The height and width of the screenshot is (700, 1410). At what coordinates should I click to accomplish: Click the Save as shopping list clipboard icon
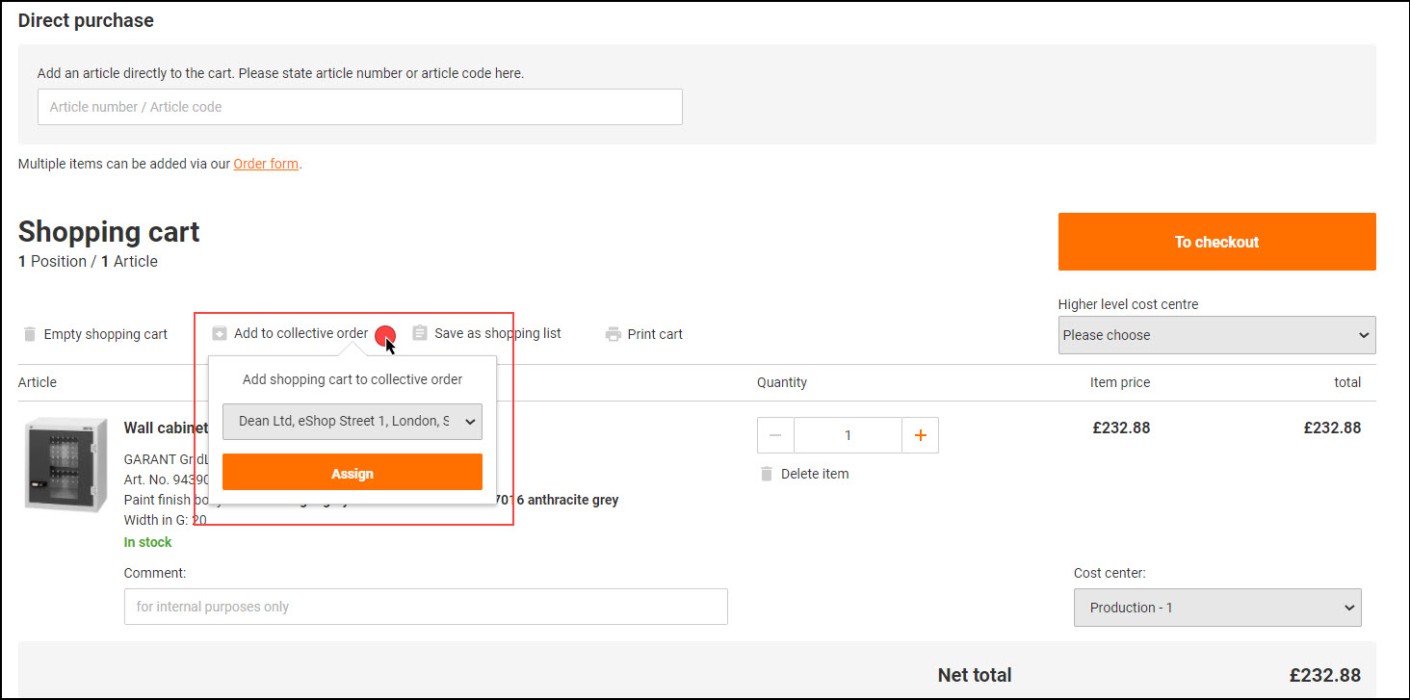420,333
